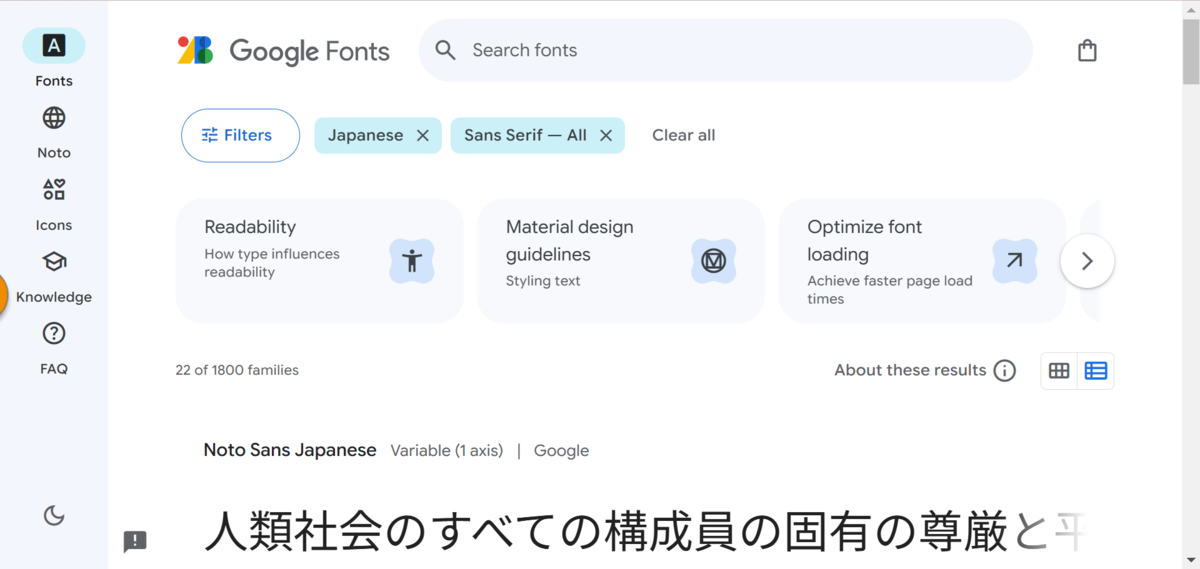
Task: Click the Google Fonts logo
Action: pyautogui.click(x=284, y=51)
